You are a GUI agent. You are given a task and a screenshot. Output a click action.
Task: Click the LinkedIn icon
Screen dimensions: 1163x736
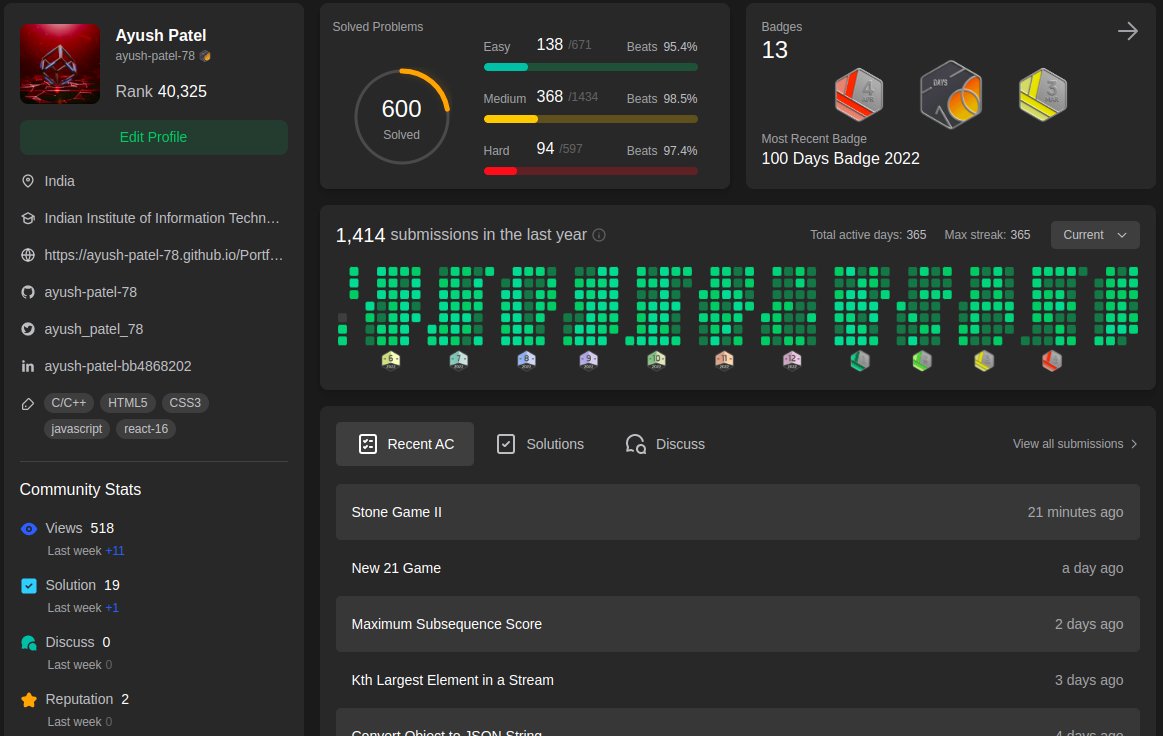(28, 367)
